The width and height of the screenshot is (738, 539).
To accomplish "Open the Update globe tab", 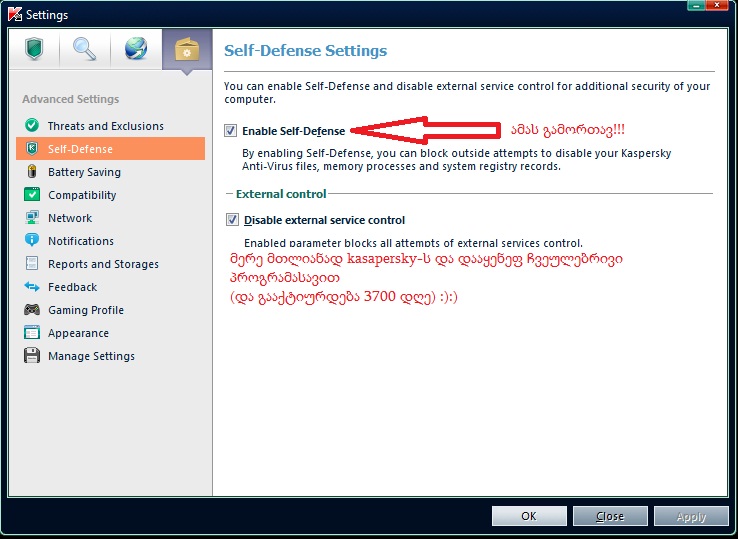I will (x=136, y=49).
